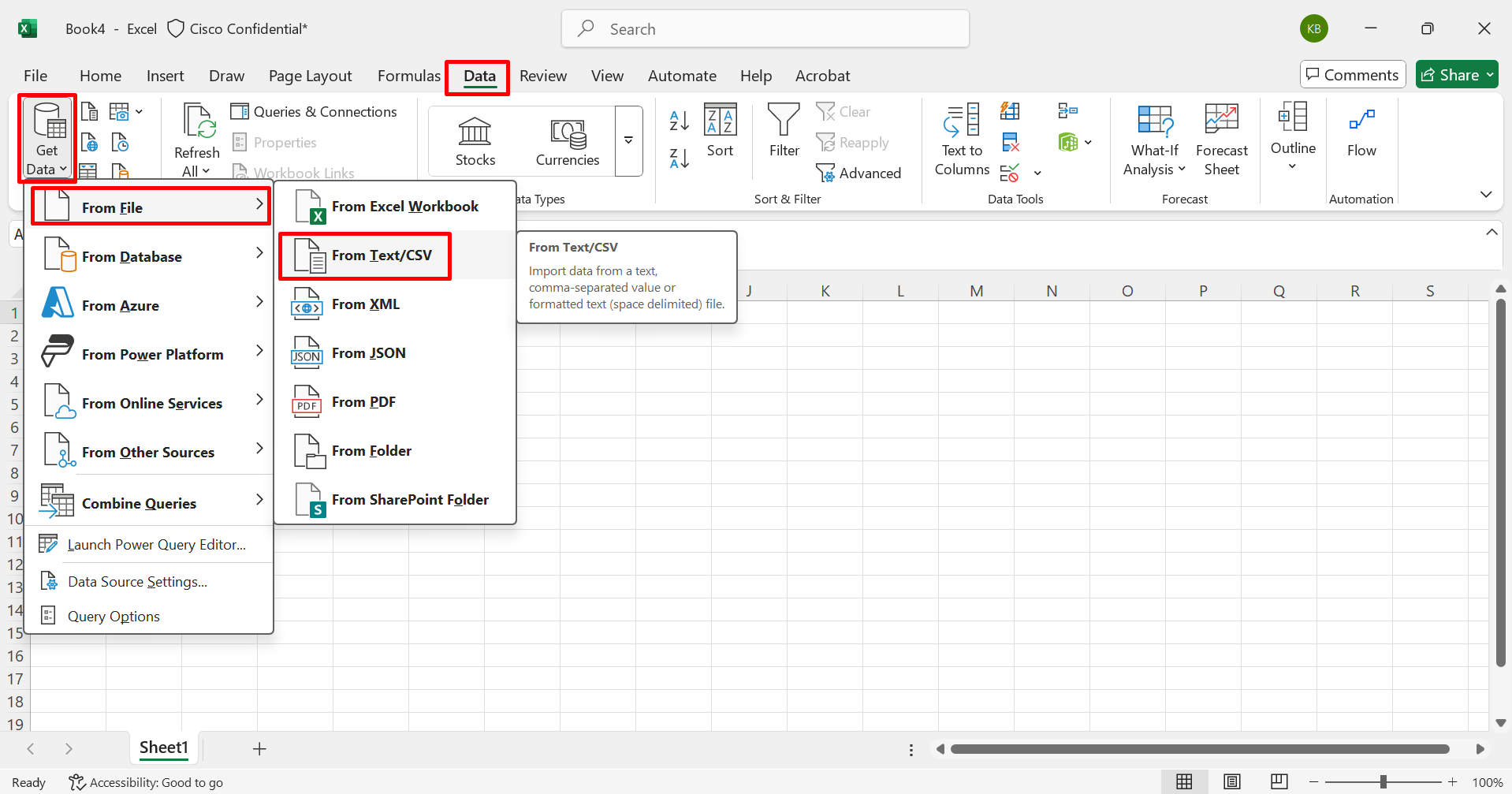The width and height of the screenshot is (1512, 794).
Task: Choose From XML
Action: pyautogui.click(x=395, y=304)
